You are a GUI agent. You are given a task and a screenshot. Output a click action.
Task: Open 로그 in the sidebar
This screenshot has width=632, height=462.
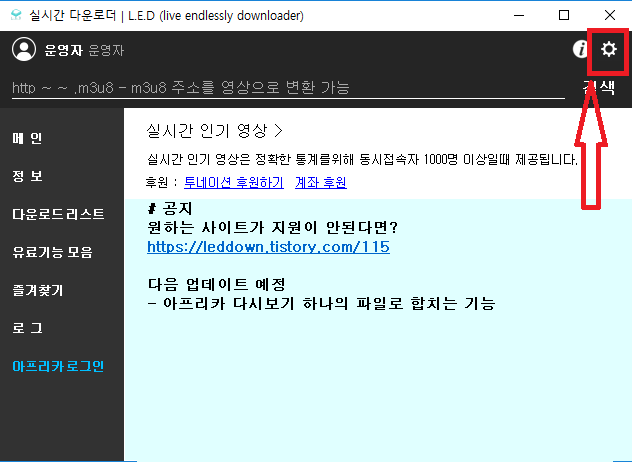[x=27, y=328]
